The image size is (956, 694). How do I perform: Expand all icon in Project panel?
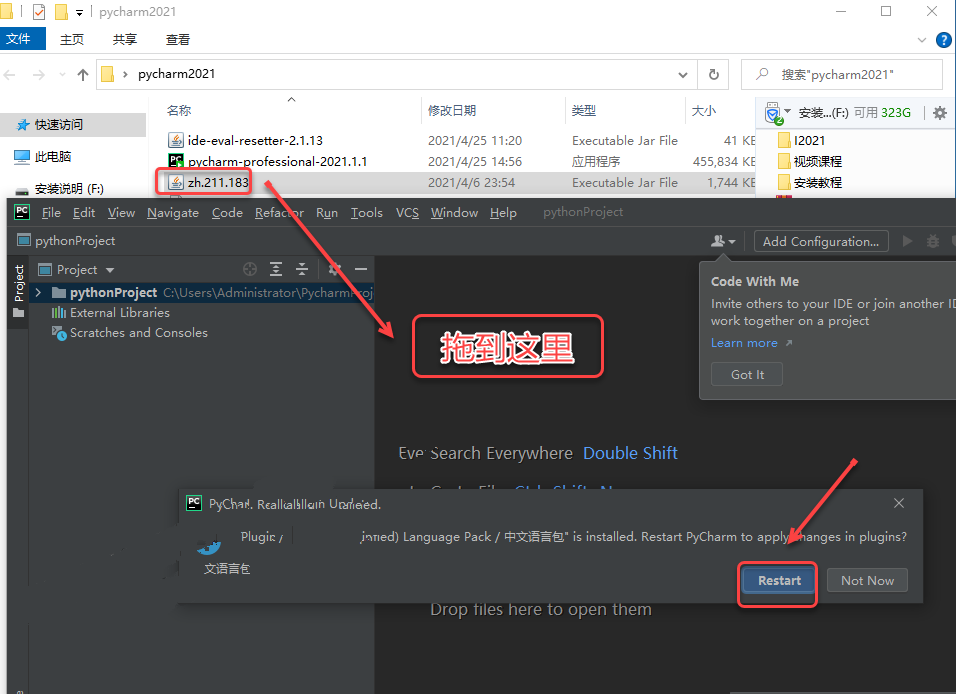pyautogui.click(x=276, y=269)
